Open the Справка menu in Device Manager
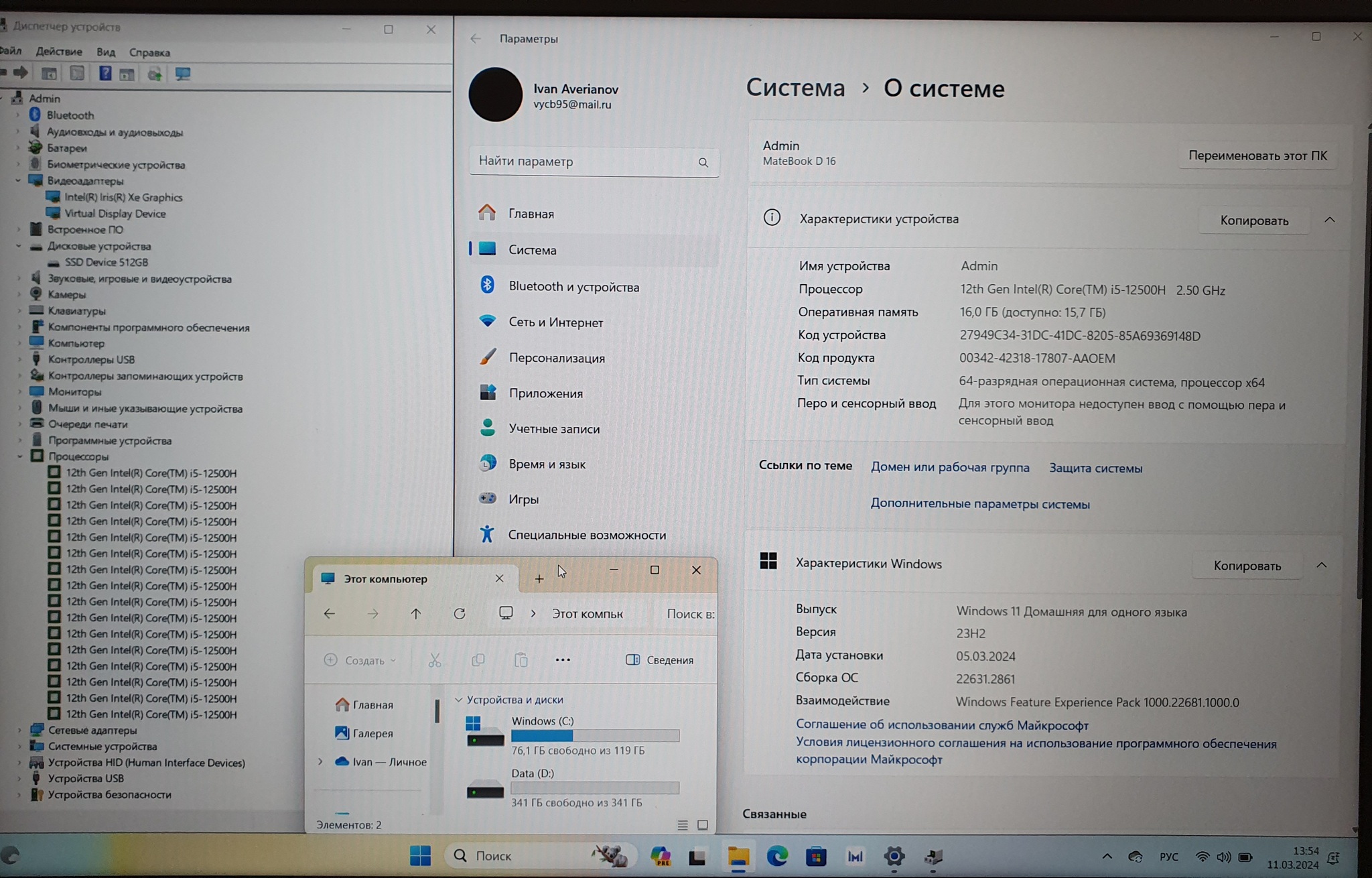 click(149, 52)
